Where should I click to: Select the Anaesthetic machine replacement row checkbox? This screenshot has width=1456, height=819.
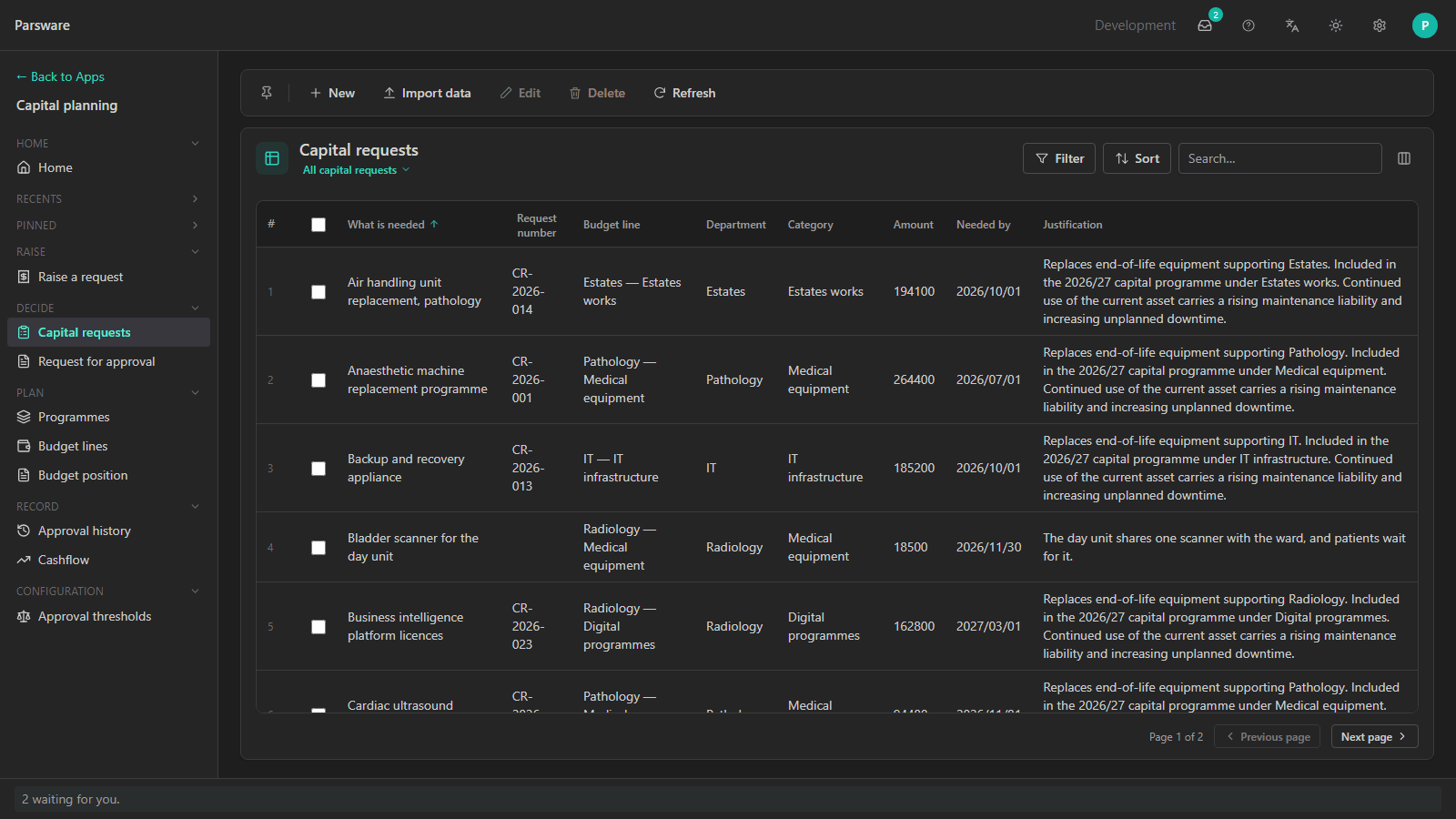click(x=318, y=380)
